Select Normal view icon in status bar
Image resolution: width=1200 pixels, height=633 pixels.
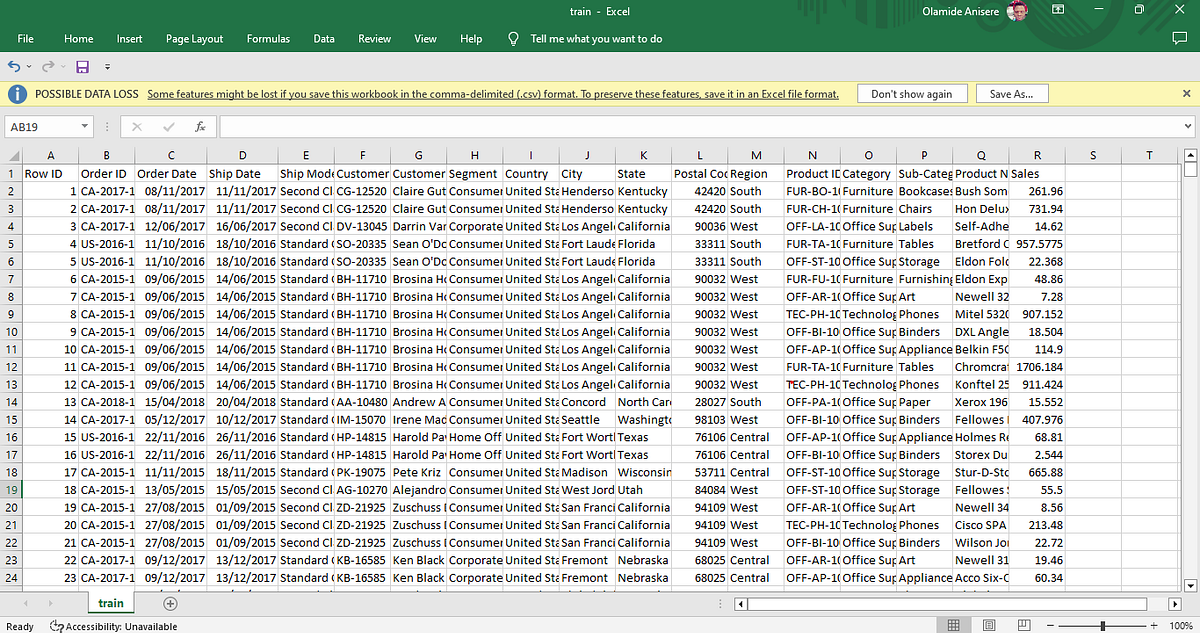(x=954, y=625)
